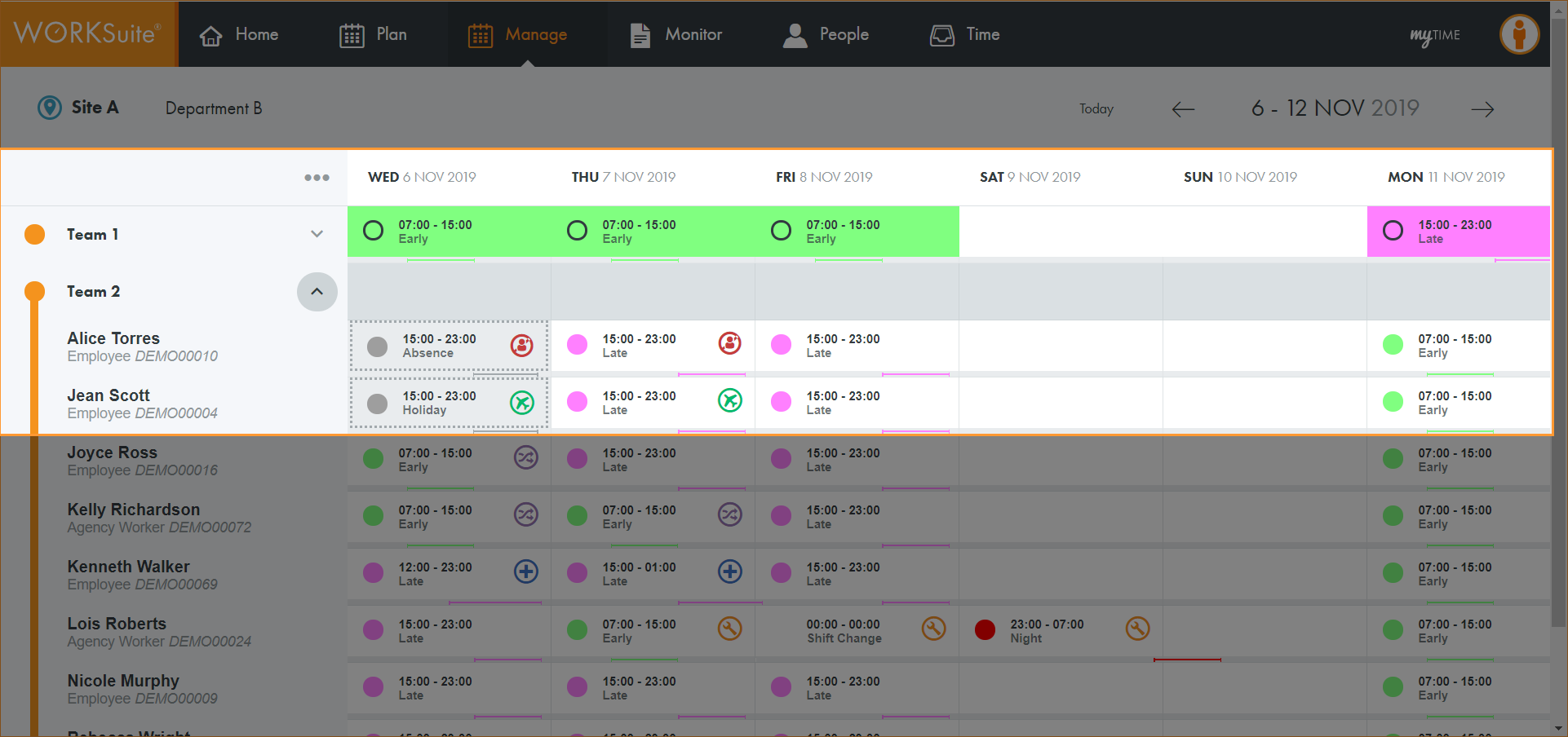Image resolution: width=1568 pixels, height=737 pixels.
Task: Select the Team 1 Wednesday Early shift circle
Action: pyautogui.click(x=374, y=231)
